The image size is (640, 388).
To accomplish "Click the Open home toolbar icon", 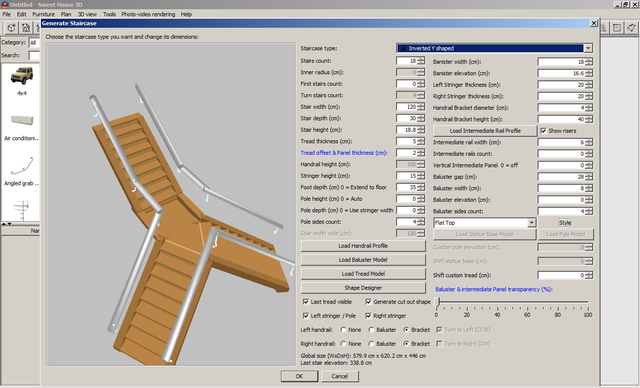I will point(26,28).
